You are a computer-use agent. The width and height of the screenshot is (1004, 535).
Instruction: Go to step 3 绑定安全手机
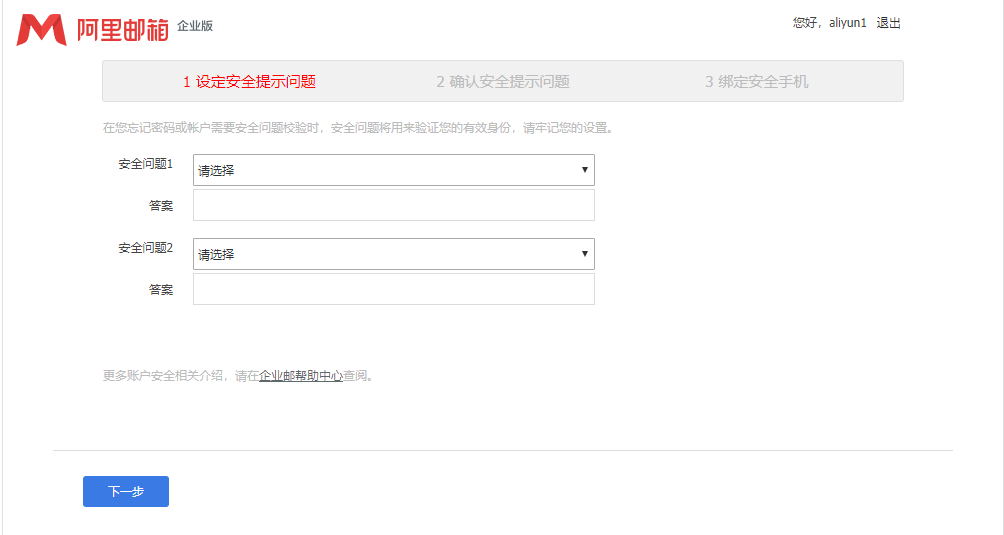[756, 82]
